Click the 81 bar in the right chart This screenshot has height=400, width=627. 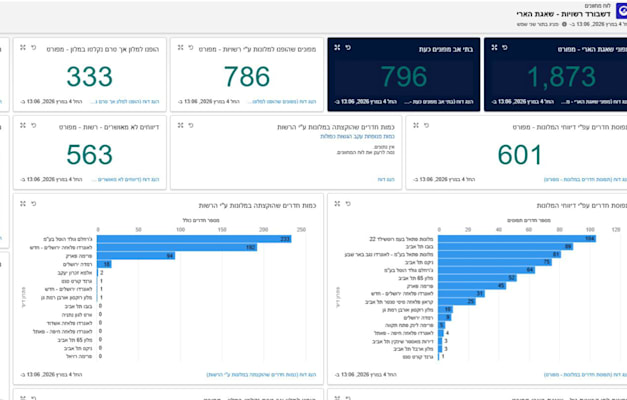tap(499, 254)
